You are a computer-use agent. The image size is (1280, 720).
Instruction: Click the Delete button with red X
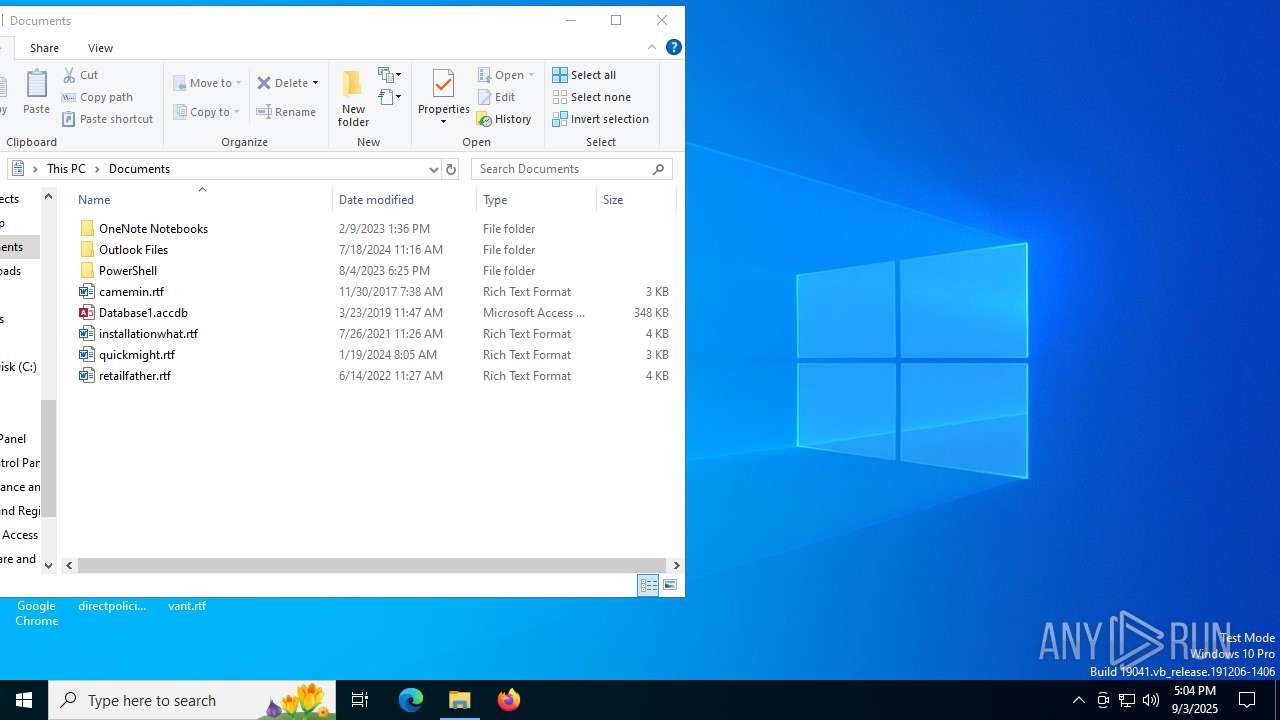tap(282, 83)
